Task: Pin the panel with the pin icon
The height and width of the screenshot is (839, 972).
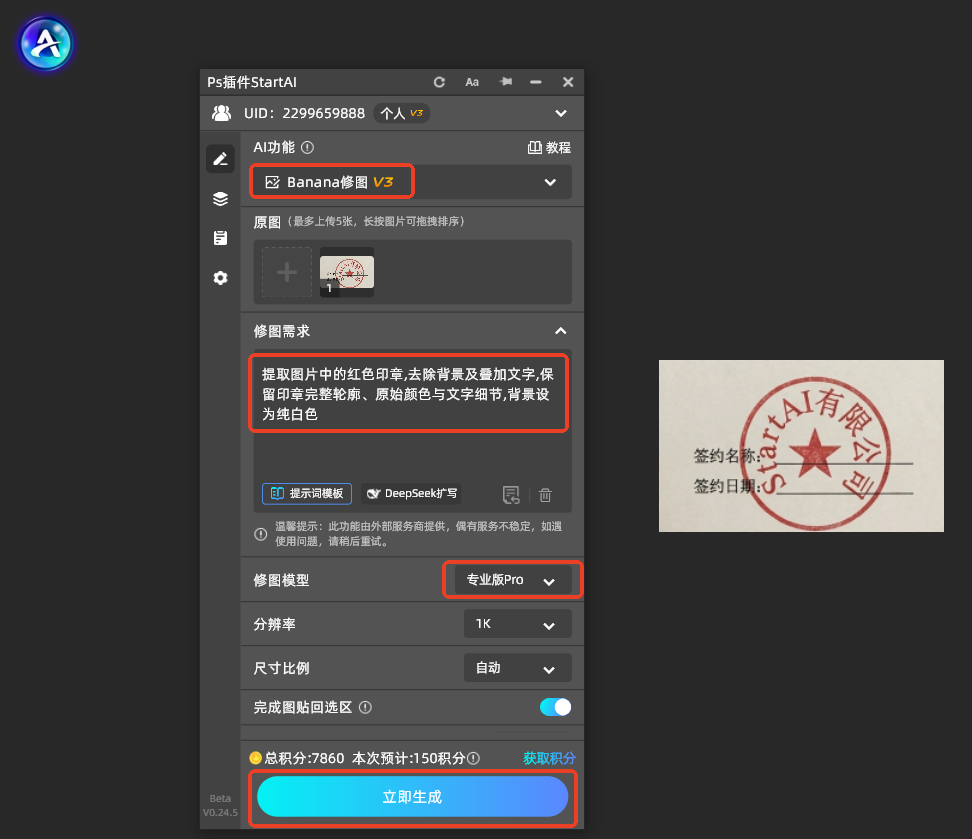Action: click(x=506, y=81)
